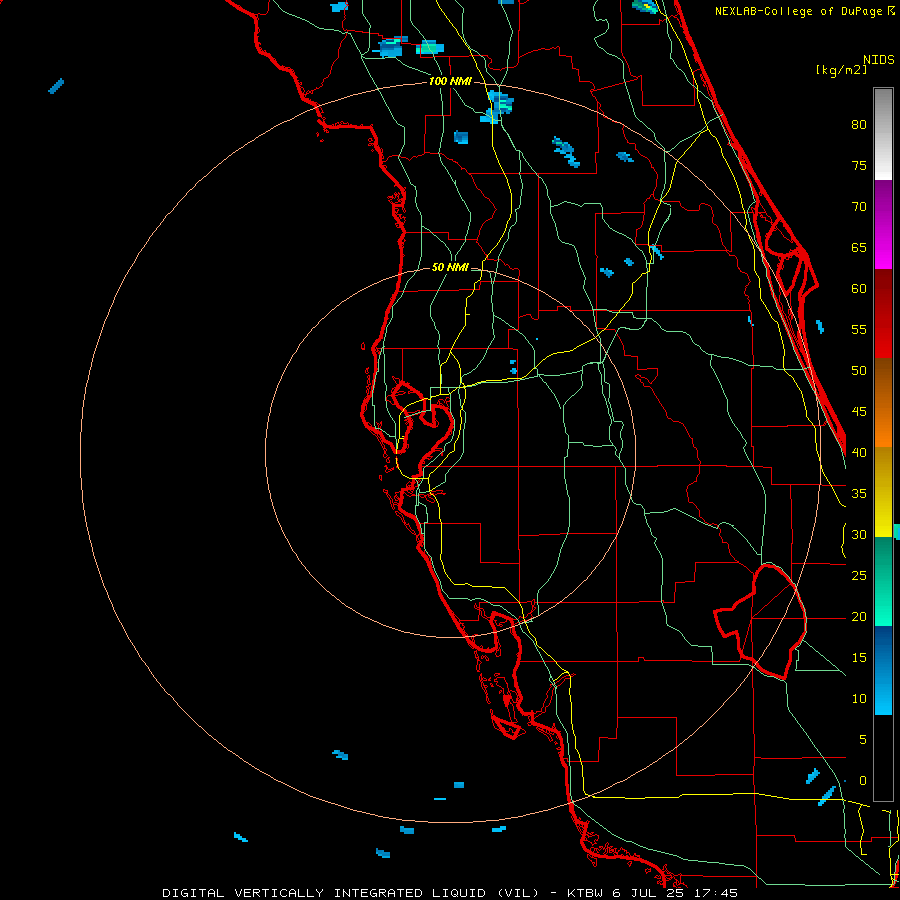
Task: Click the scale value 75
Action: (x=859, y=165)
